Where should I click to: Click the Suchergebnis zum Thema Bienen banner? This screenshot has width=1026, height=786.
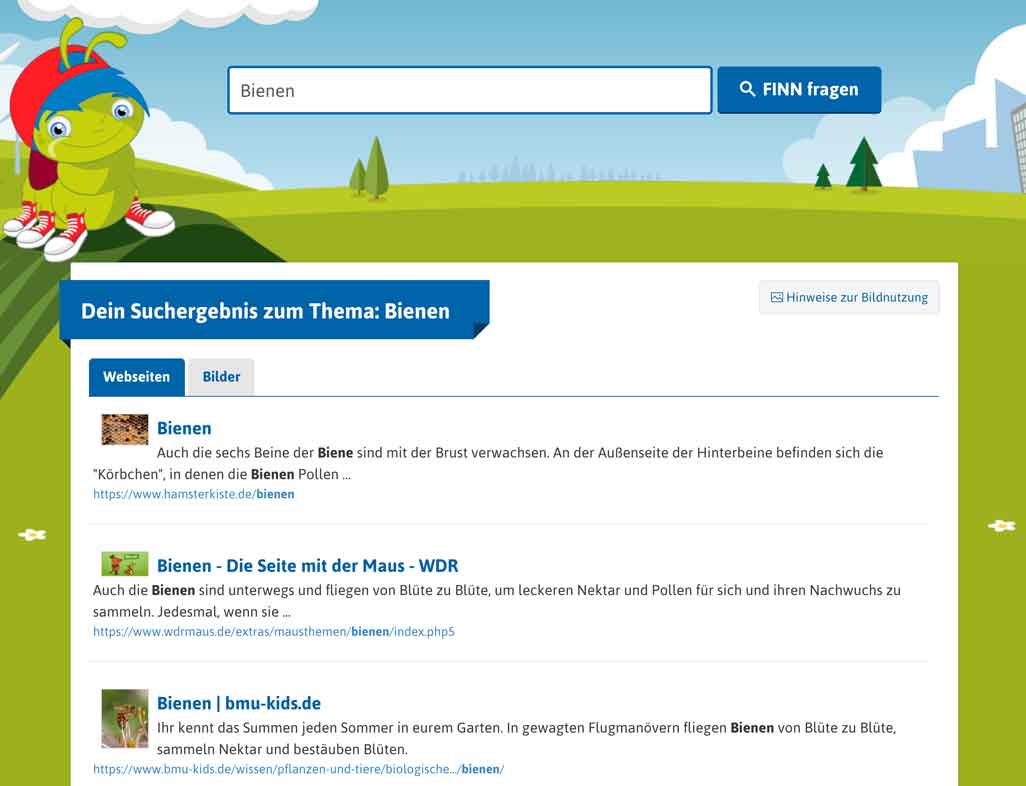tap(265, 311)
